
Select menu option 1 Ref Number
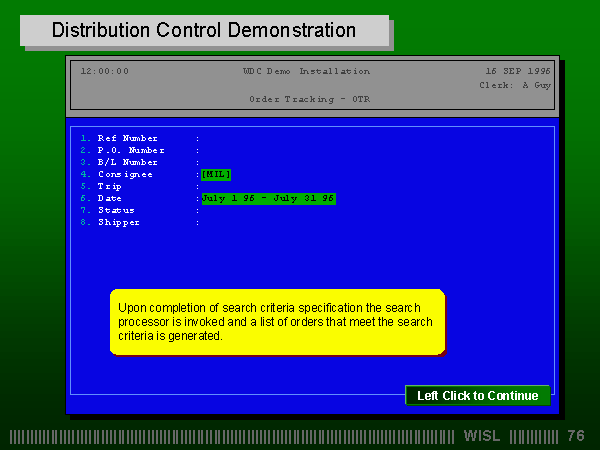[119, 138]
